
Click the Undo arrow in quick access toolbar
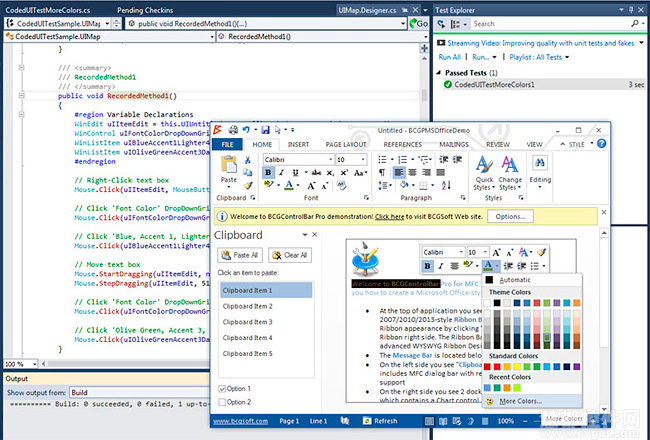246,130
